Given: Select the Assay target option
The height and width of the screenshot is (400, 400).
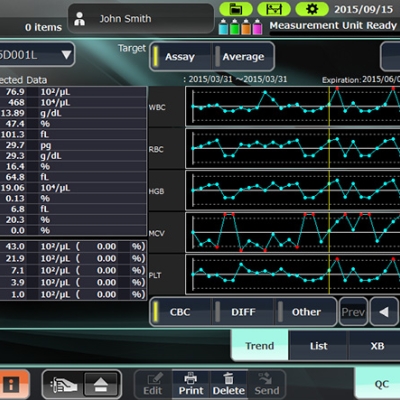Looking at the screenshot, I should tap(181, 57).
